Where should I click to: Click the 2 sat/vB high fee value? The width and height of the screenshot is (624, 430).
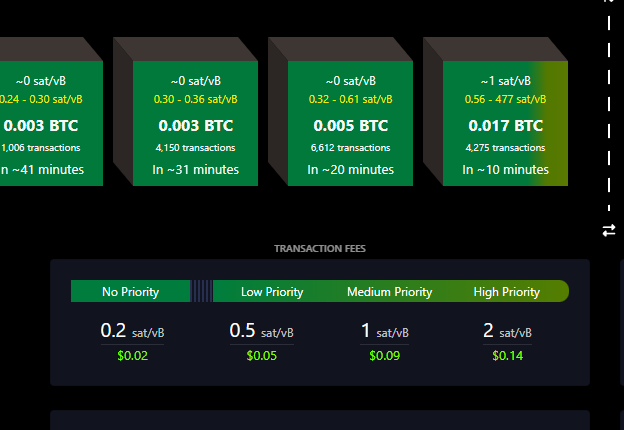click(x=507, y=331)
